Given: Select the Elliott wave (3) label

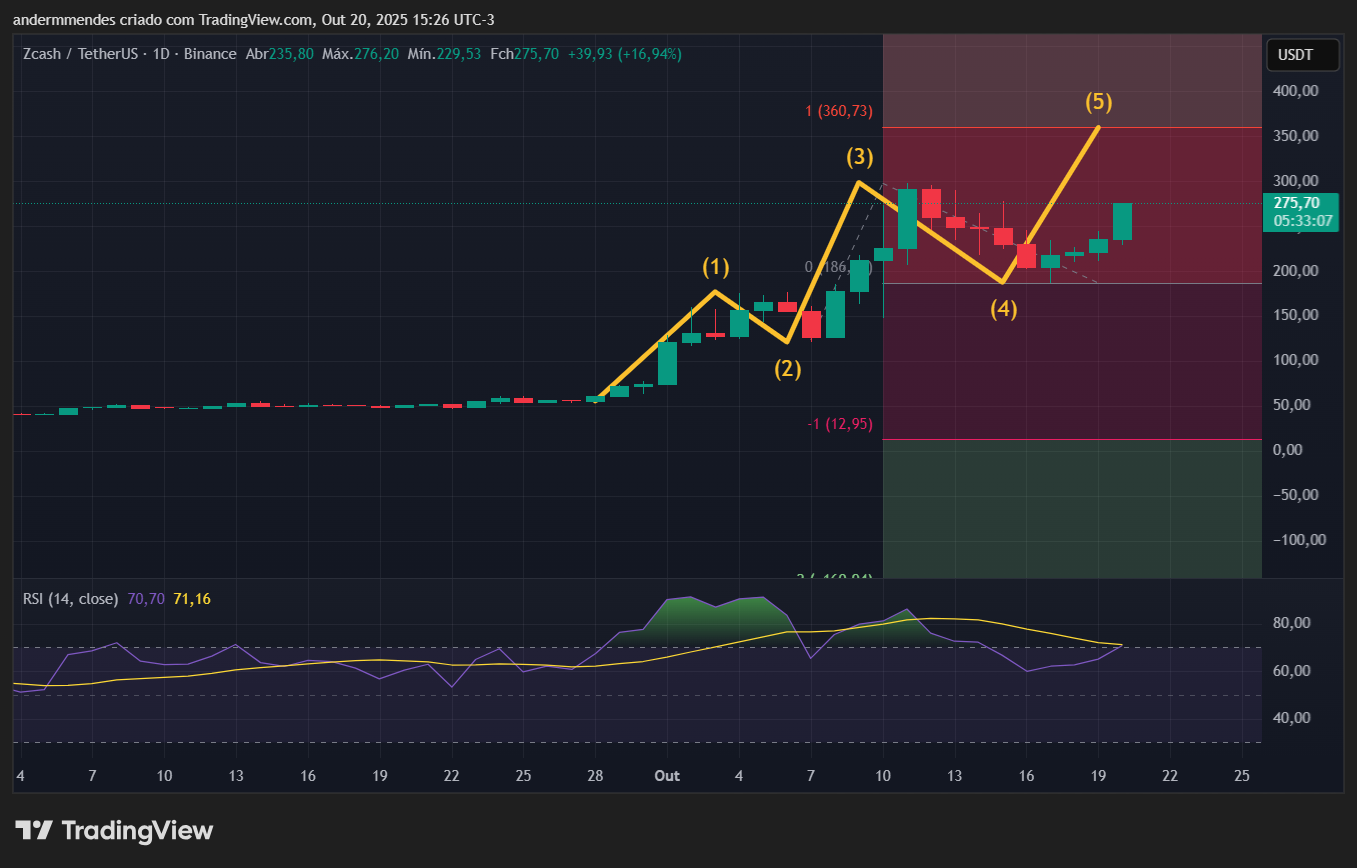Looking at the screenshot, I should click(859, 157).
